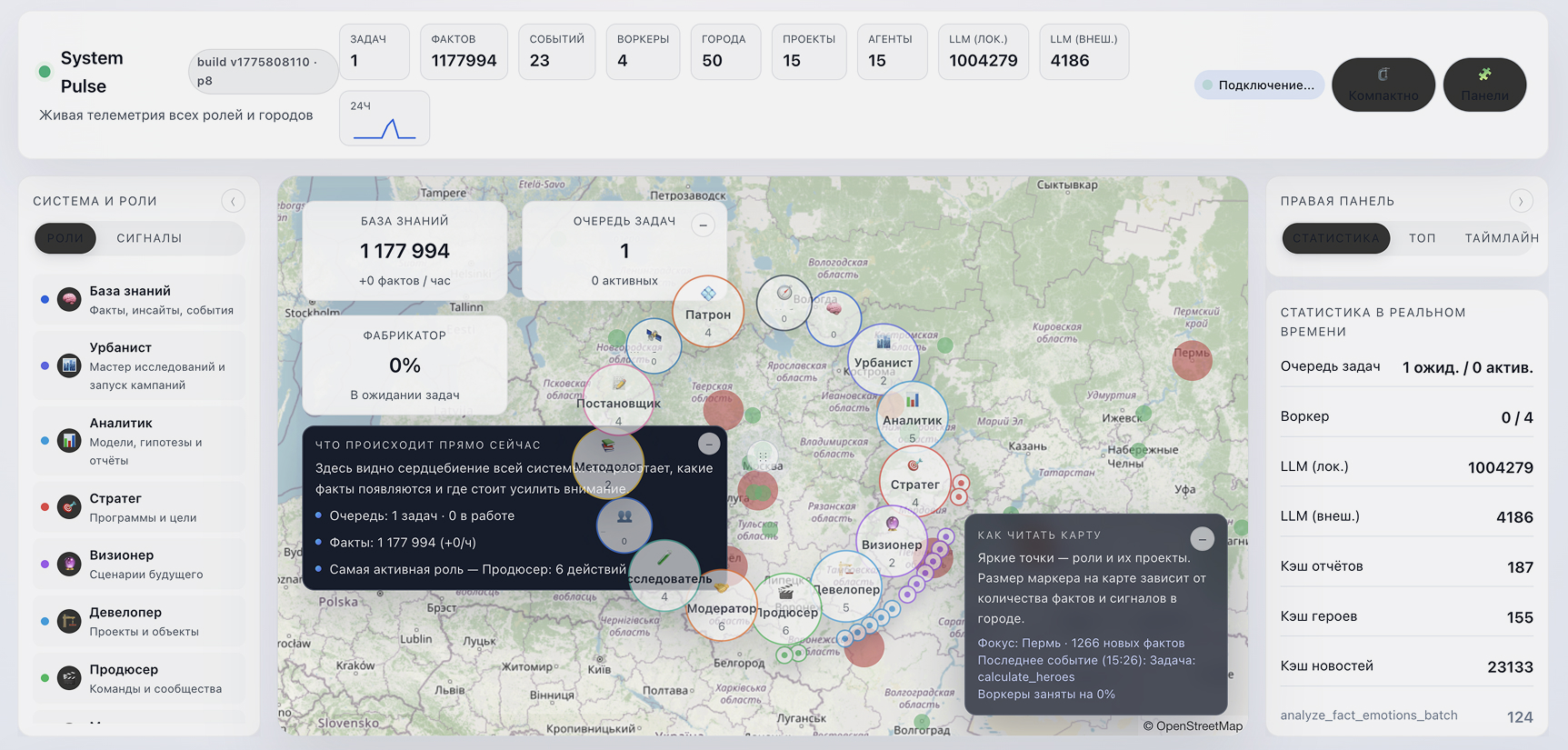Click the Девелопер role icon in sidebar

click(x=69, y=622)
